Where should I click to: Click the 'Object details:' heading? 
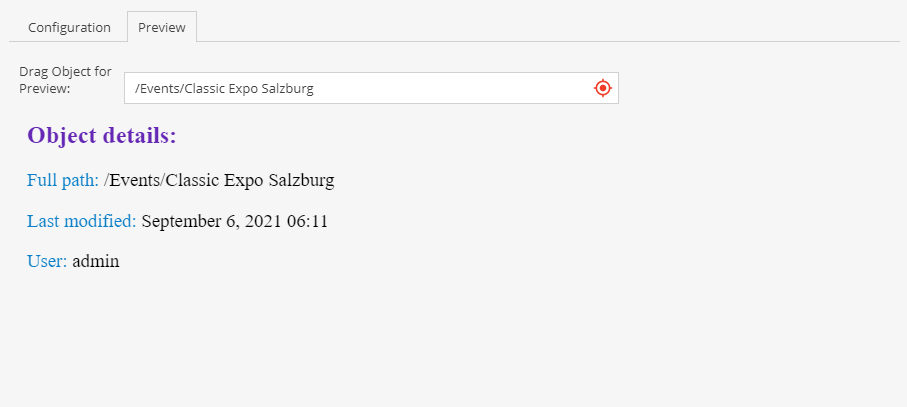point(102,135)
